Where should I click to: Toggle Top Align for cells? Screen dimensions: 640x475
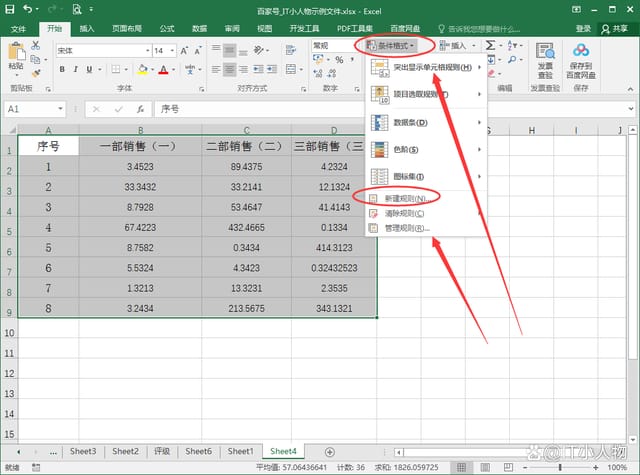216,51
